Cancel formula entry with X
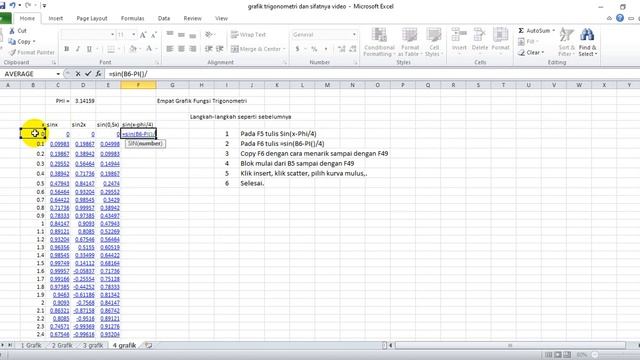This screenshot has height=360, width=640. (x=78, y=74)
